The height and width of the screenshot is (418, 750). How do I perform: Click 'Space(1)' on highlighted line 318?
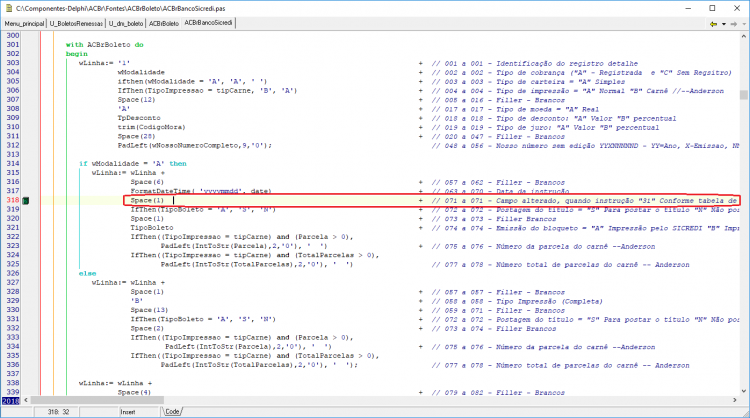[147, 200]
